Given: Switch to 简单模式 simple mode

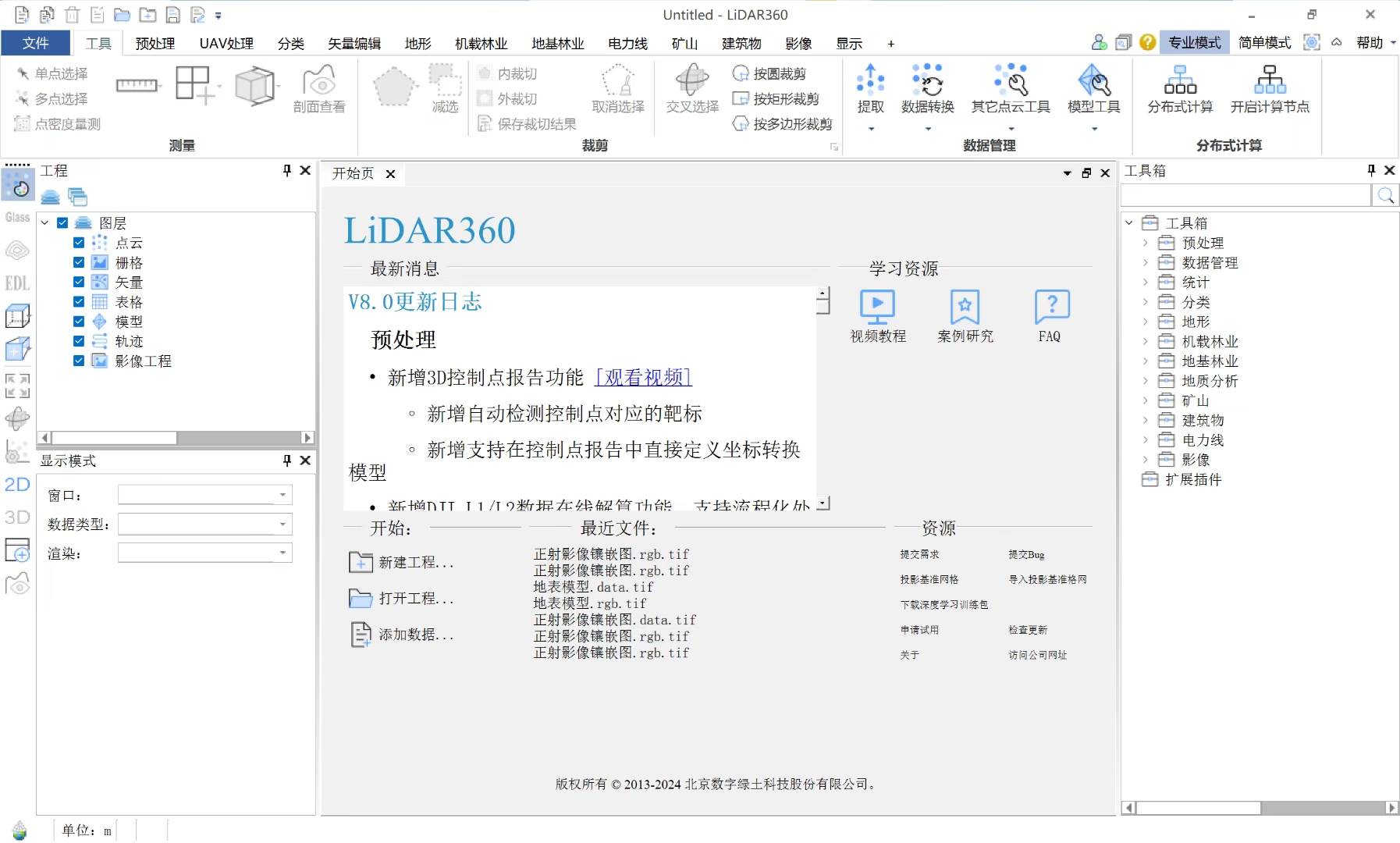Looking at the screenshot, I should [1264, 43].
